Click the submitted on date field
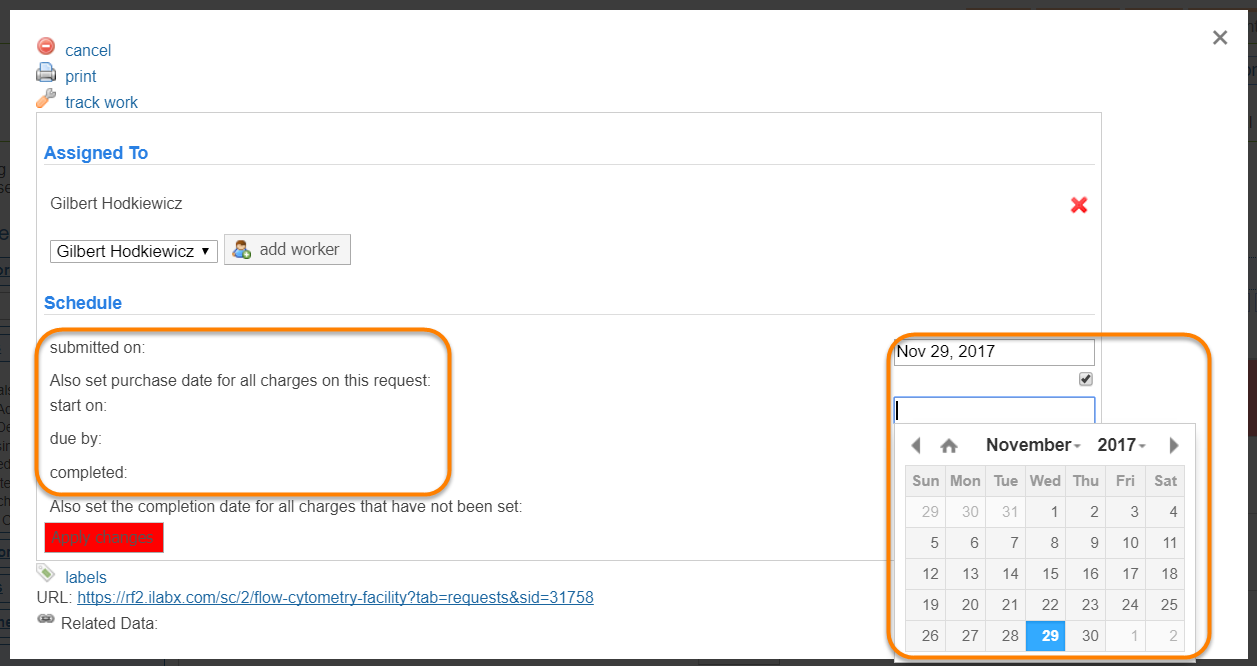The height and width of the screenshot is (666, 1257). pyautogui.click(x=993, y=352)
